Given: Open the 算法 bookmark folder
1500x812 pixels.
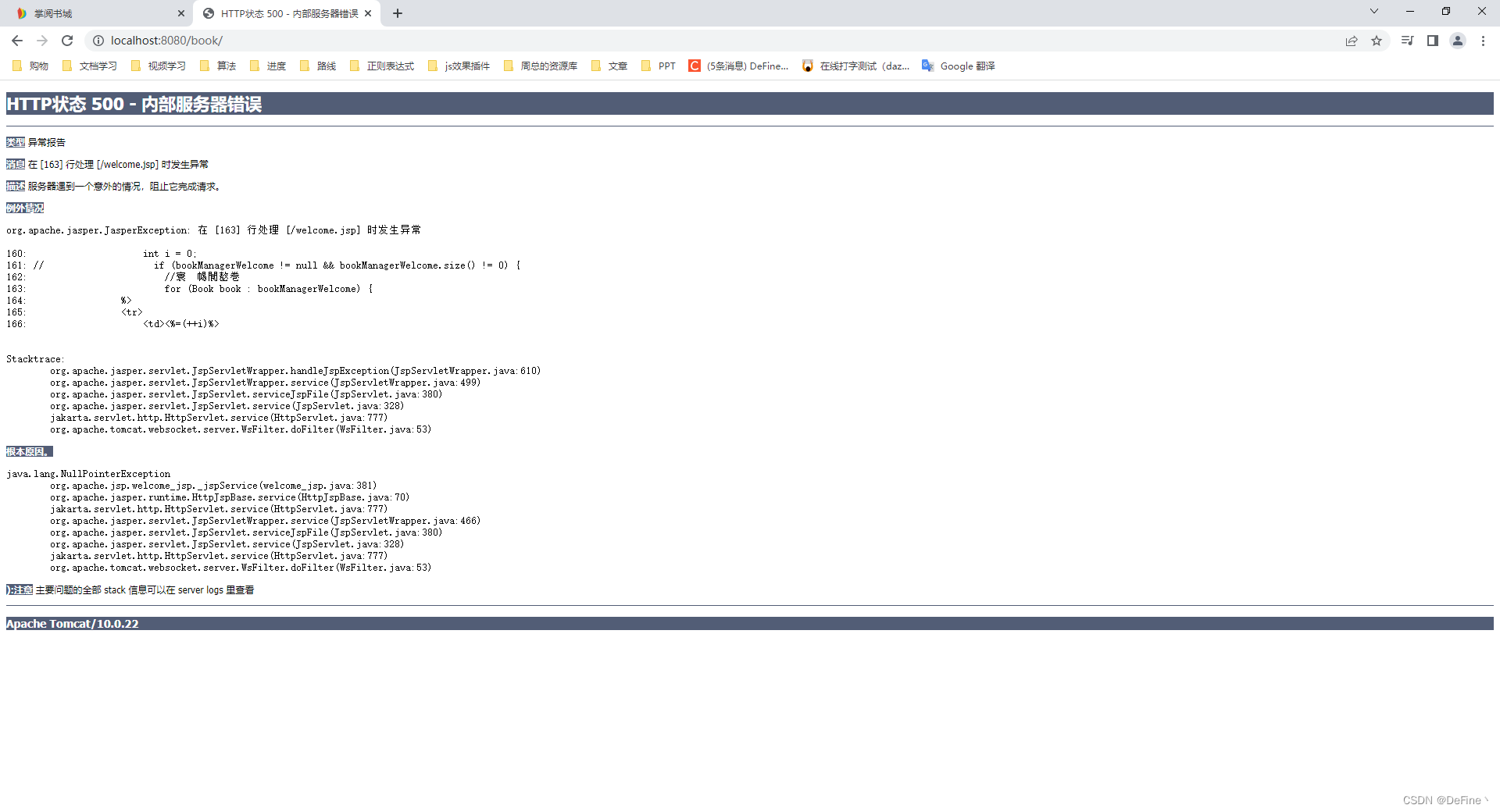Looking at the screenshot, I should (x=218, y=66).
